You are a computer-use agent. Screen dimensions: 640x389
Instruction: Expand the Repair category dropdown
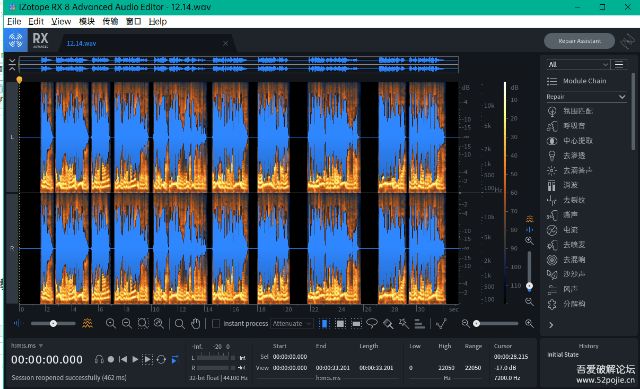(586, 97)
